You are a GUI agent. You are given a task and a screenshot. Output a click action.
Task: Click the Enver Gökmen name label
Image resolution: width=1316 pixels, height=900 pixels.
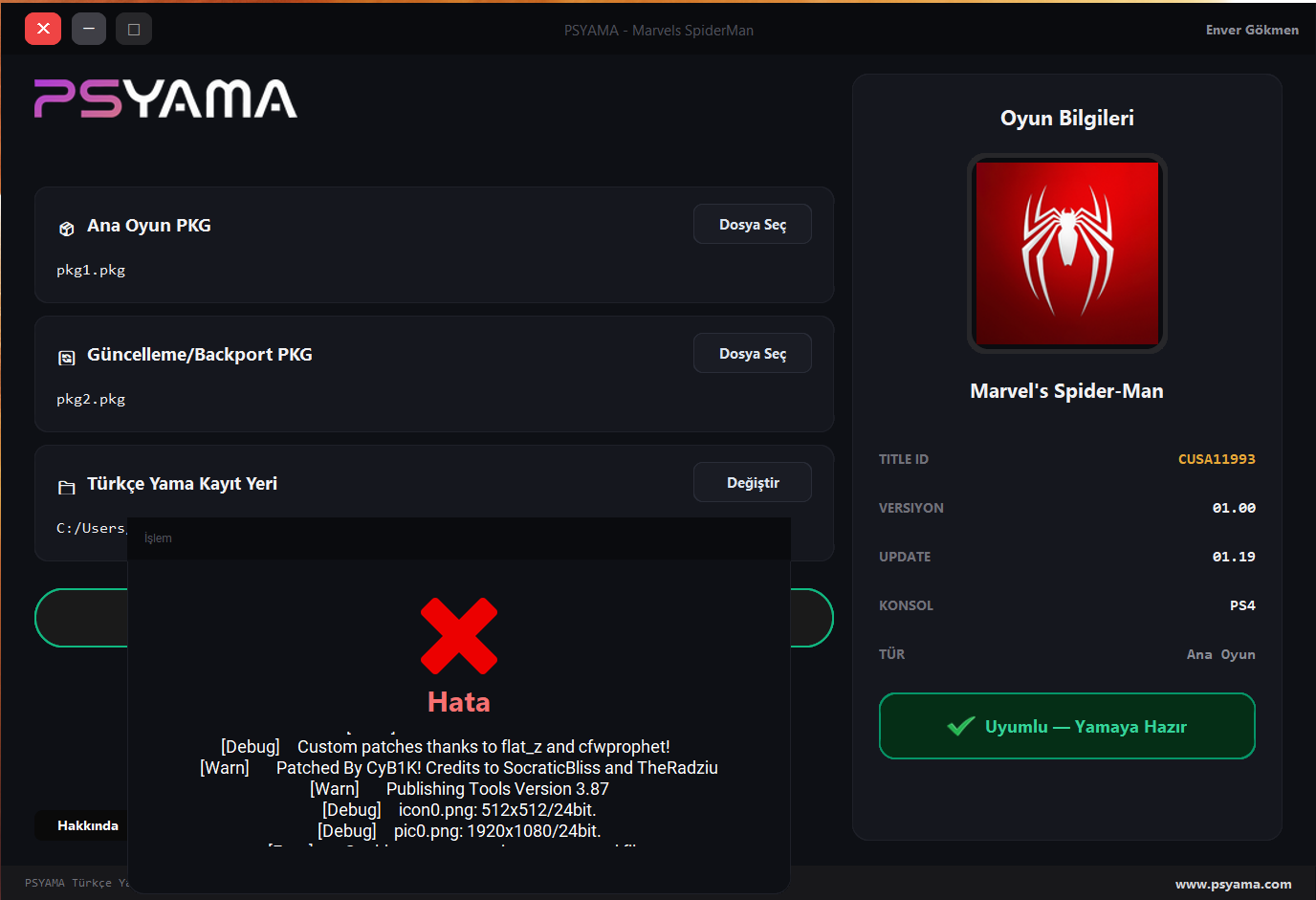coord(1252,30)
